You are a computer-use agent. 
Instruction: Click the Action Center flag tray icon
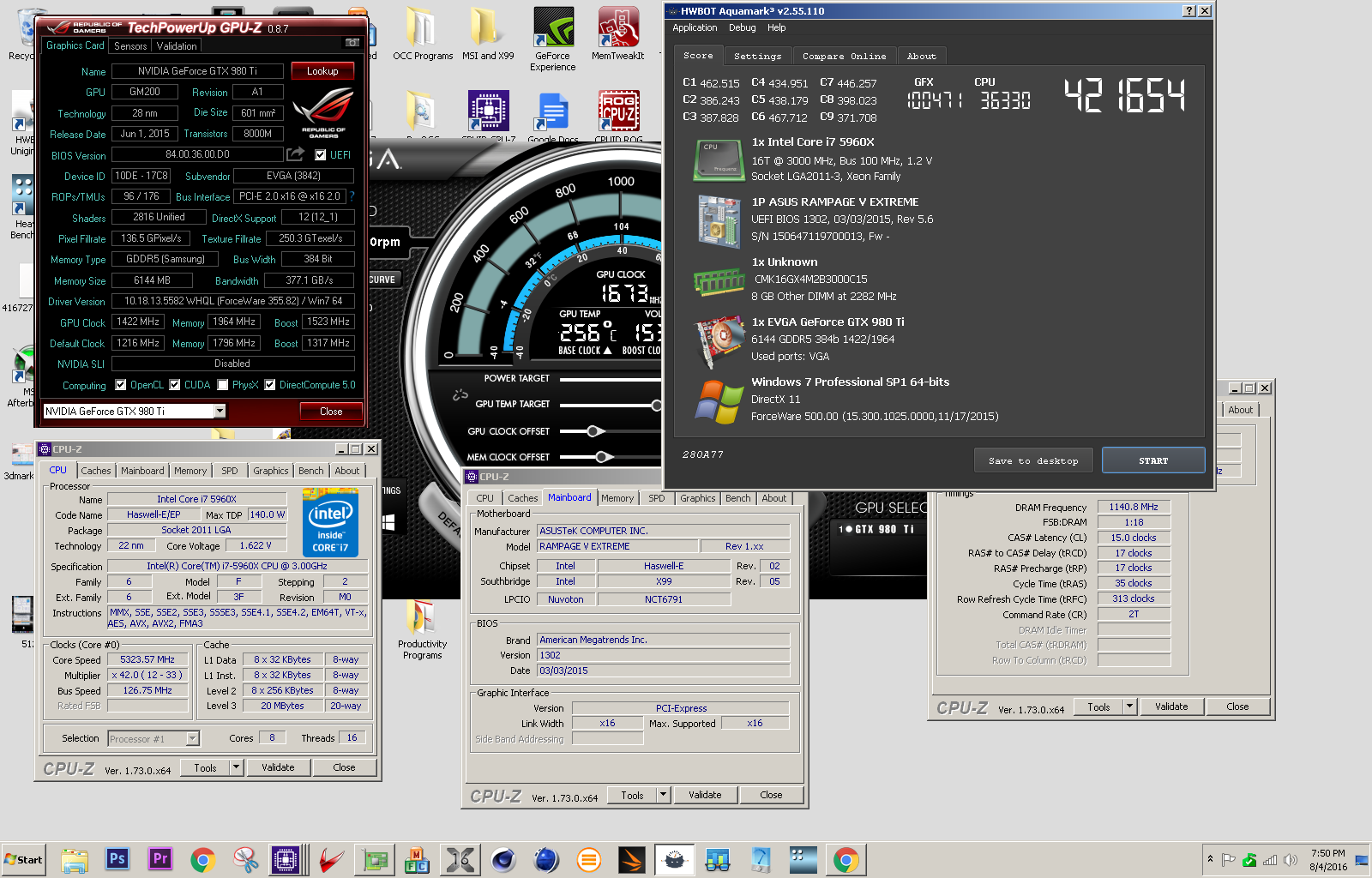coord(1229,860)
